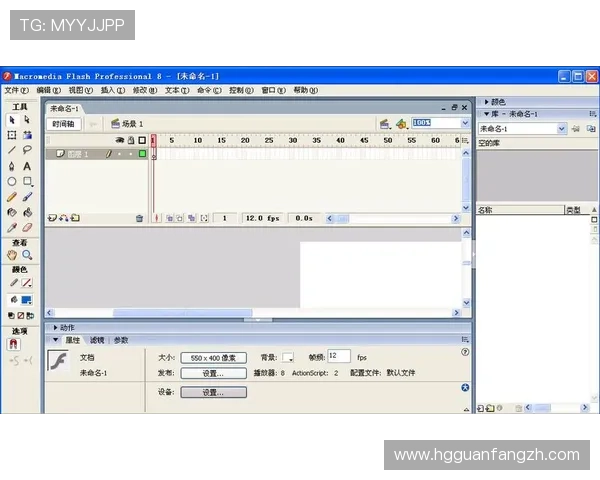
Task: Select the Eraser tool
Action: (27, 228)
